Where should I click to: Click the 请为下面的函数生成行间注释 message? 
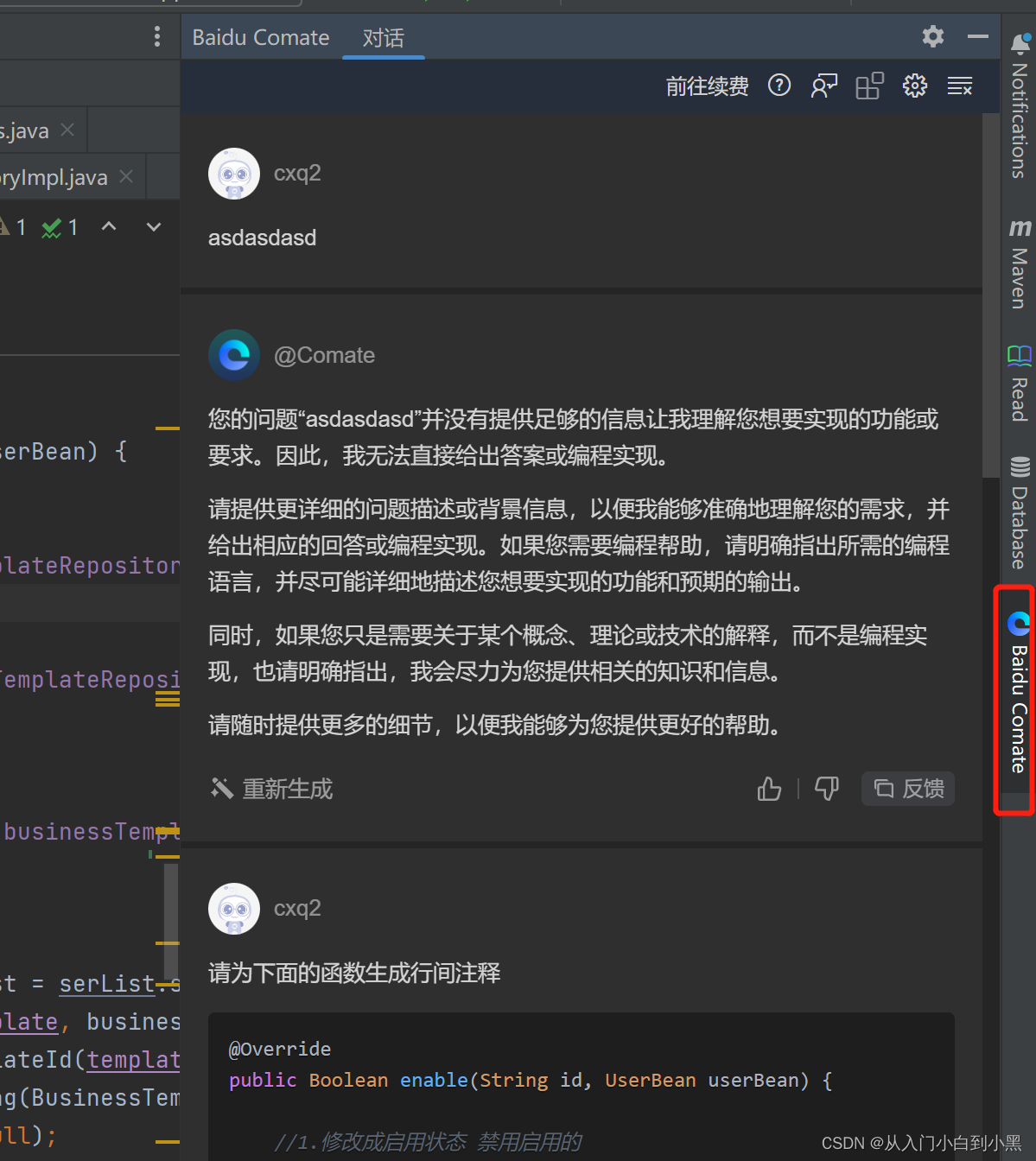(354, 974)
